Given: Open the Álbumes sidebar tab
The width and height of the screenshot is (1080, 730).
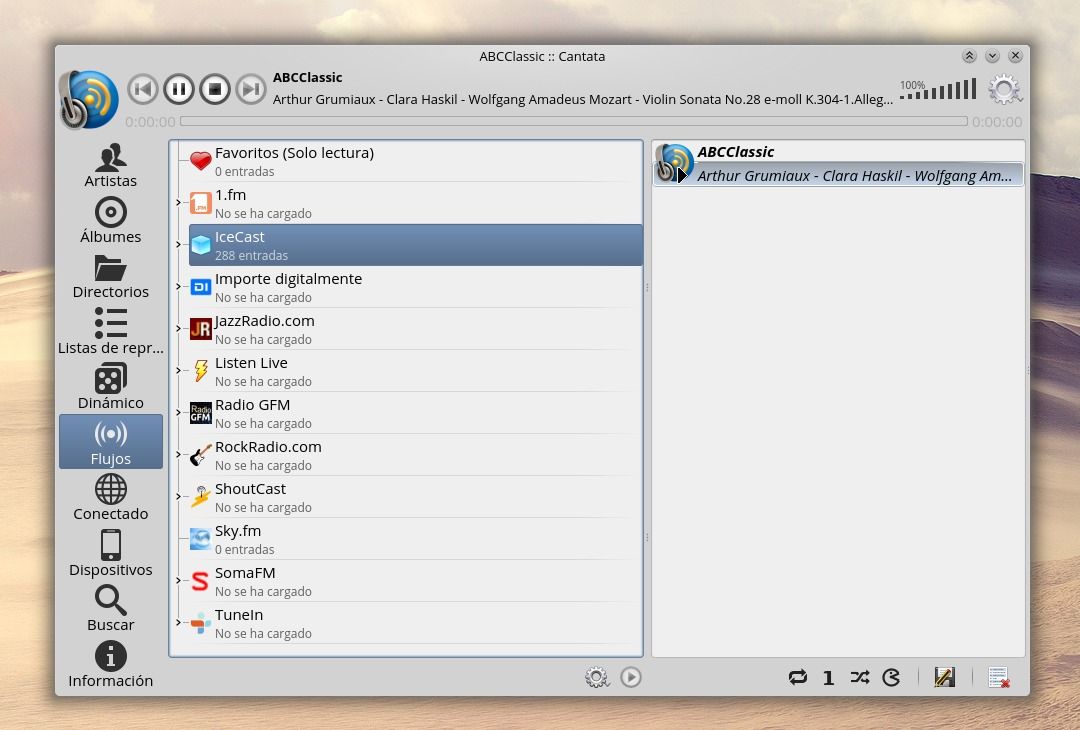Looking at the screenshot, I should (x=110, y=221).
